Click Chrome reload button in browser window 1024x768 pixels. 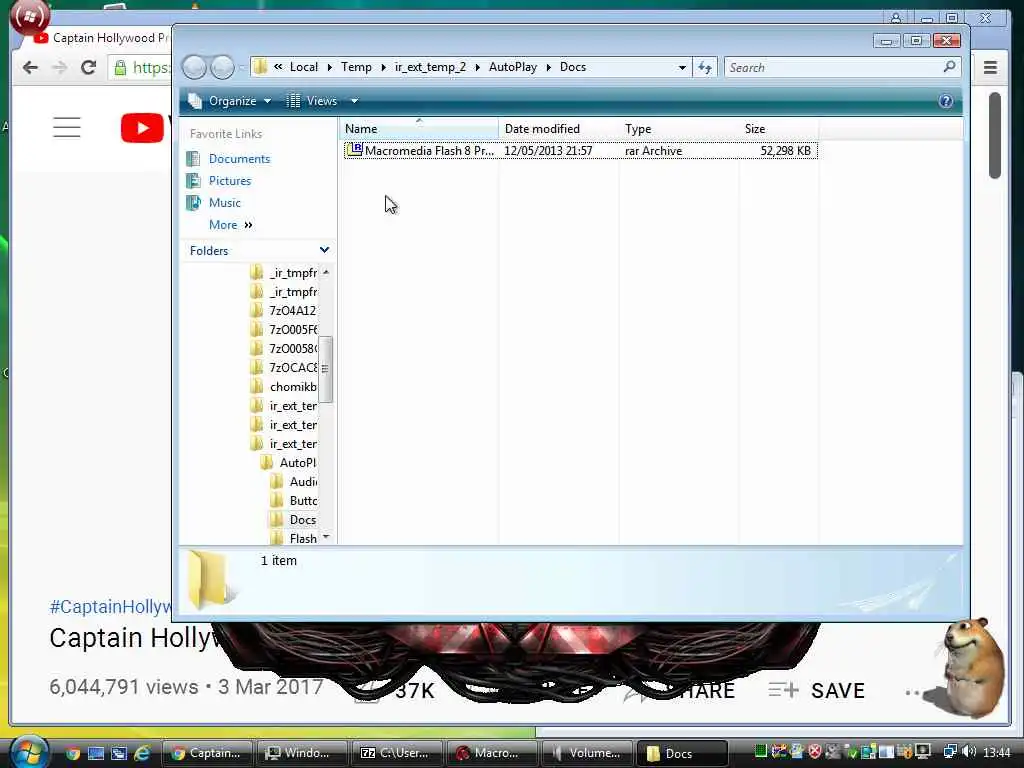click(x=88, y=67)
